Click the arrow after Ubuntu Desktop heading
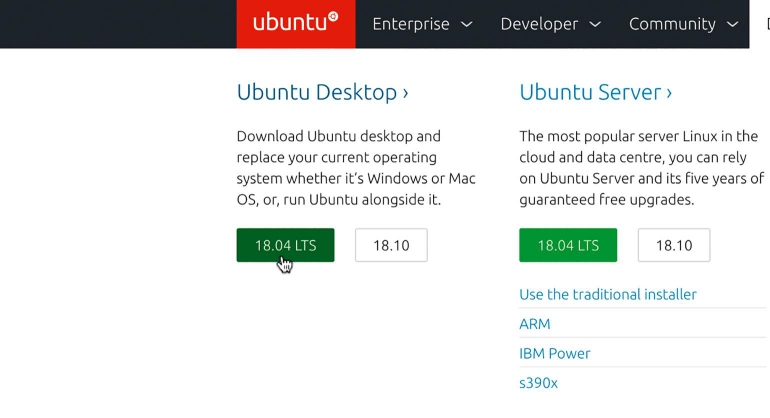Image resolution: width=770 pixels, height=418 pixels. click(405, 93)
